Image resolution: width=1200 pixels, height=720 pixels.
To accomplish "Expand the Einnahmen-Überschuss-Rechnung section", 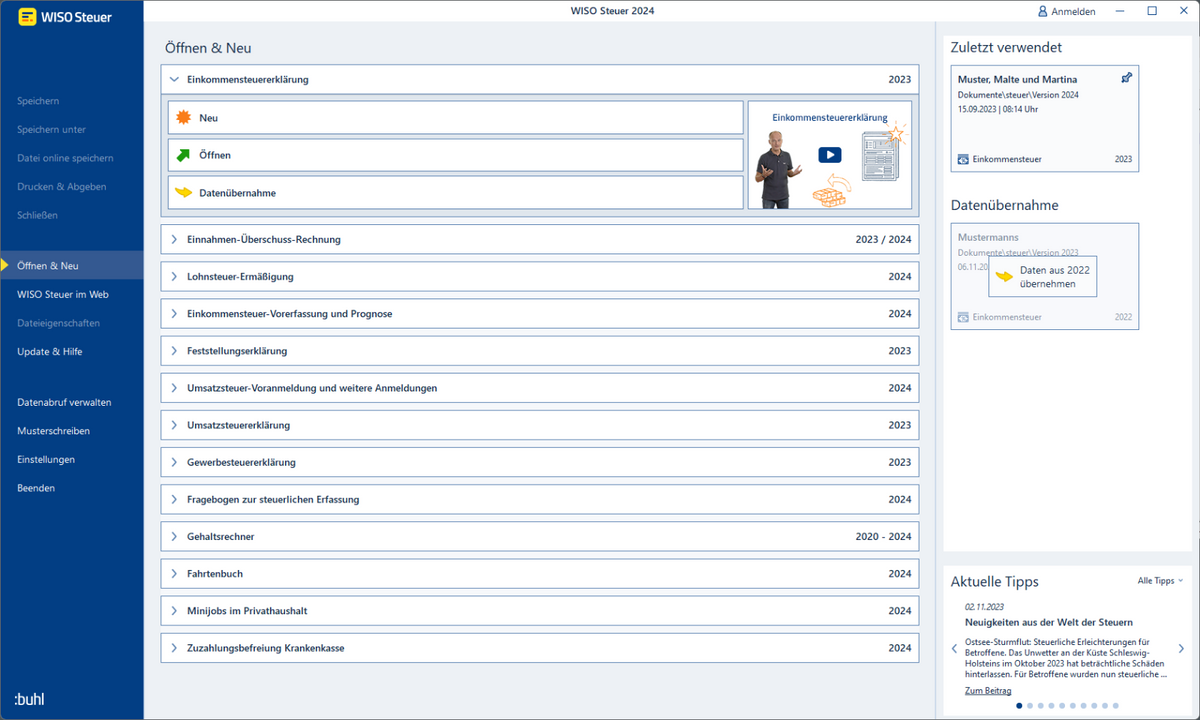I will [x=540, y=239].
